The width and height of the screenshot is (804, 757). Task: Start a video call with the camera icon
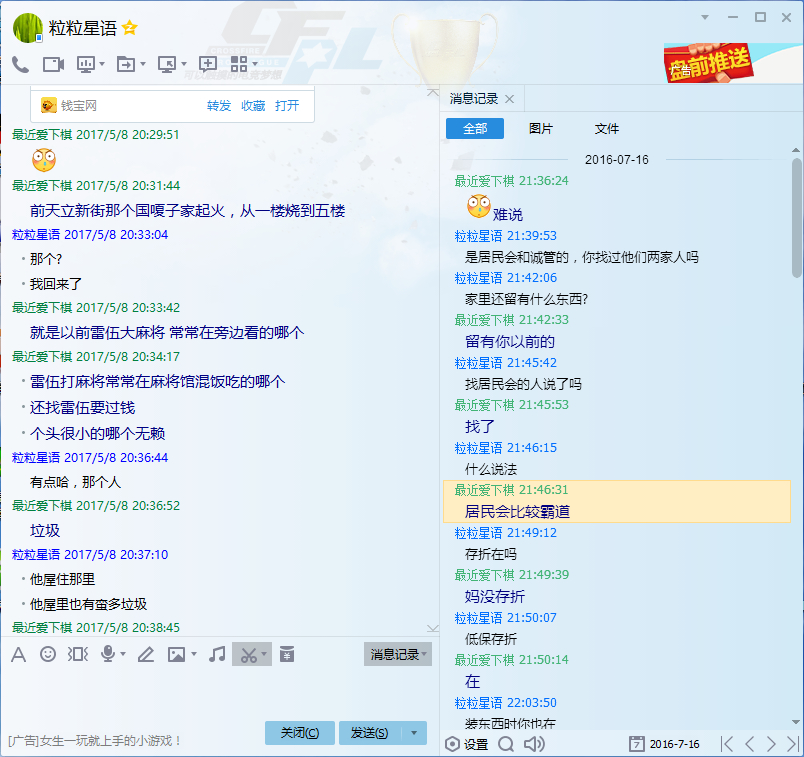pyautogui.click(x=53, y=65)
